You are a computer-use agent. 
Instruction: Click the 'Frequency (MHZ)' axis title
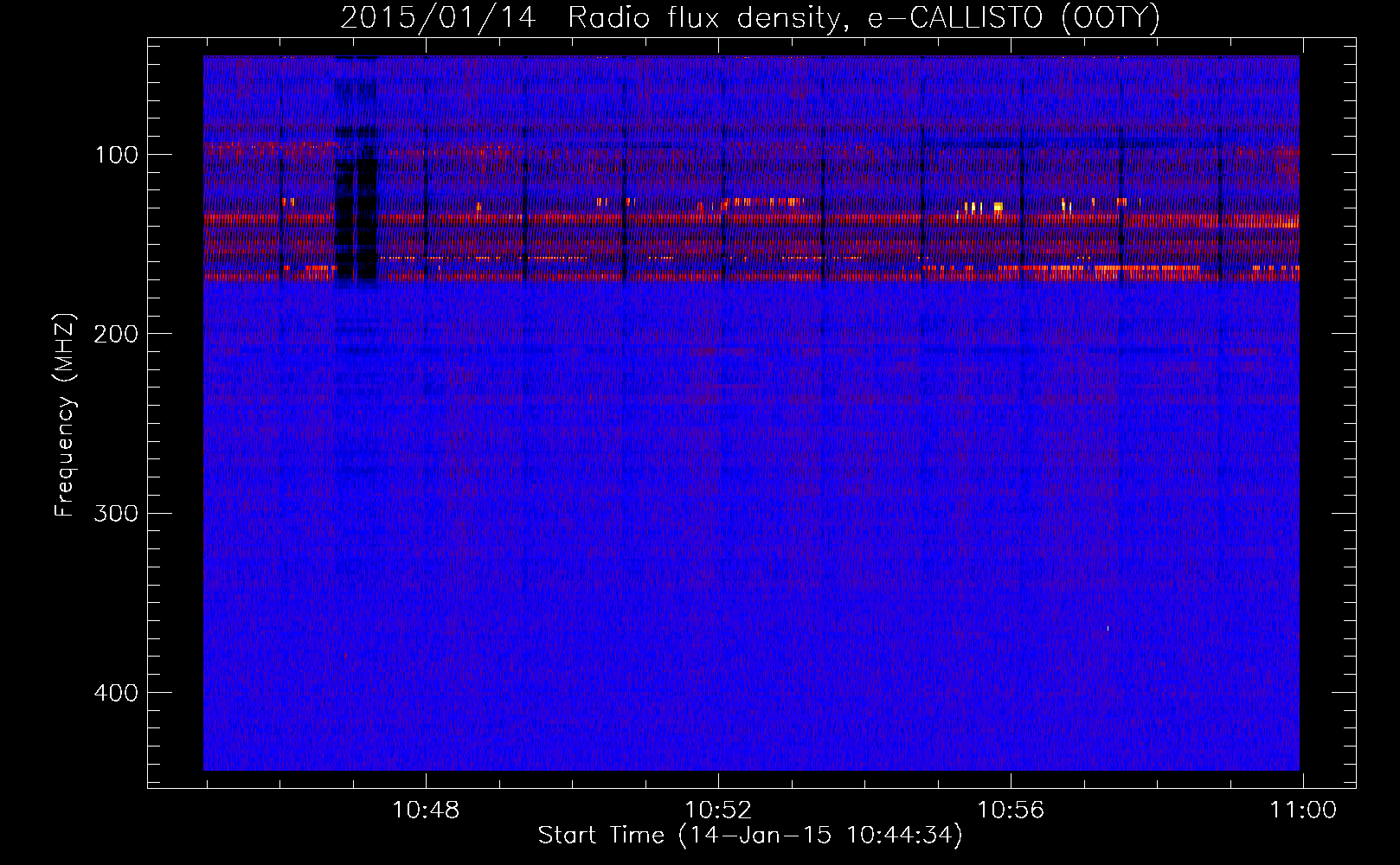pyautogui.click(x=65, y=415)
